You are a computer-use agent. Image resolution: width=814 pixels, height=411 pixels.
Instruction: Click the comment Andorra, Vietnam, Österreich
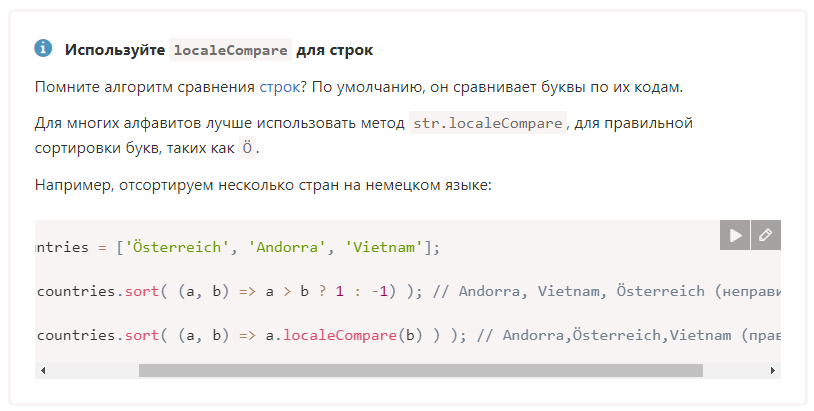(581, 291)
